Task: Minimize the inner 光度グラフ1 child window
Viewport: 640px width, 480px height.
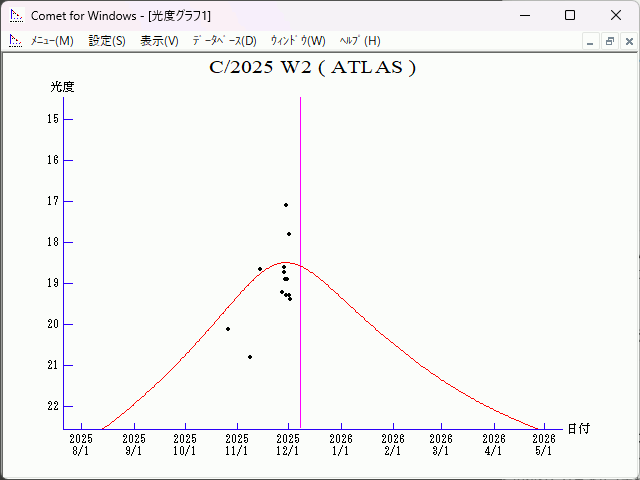Action: pyautogui.click(x=591, y=42)
